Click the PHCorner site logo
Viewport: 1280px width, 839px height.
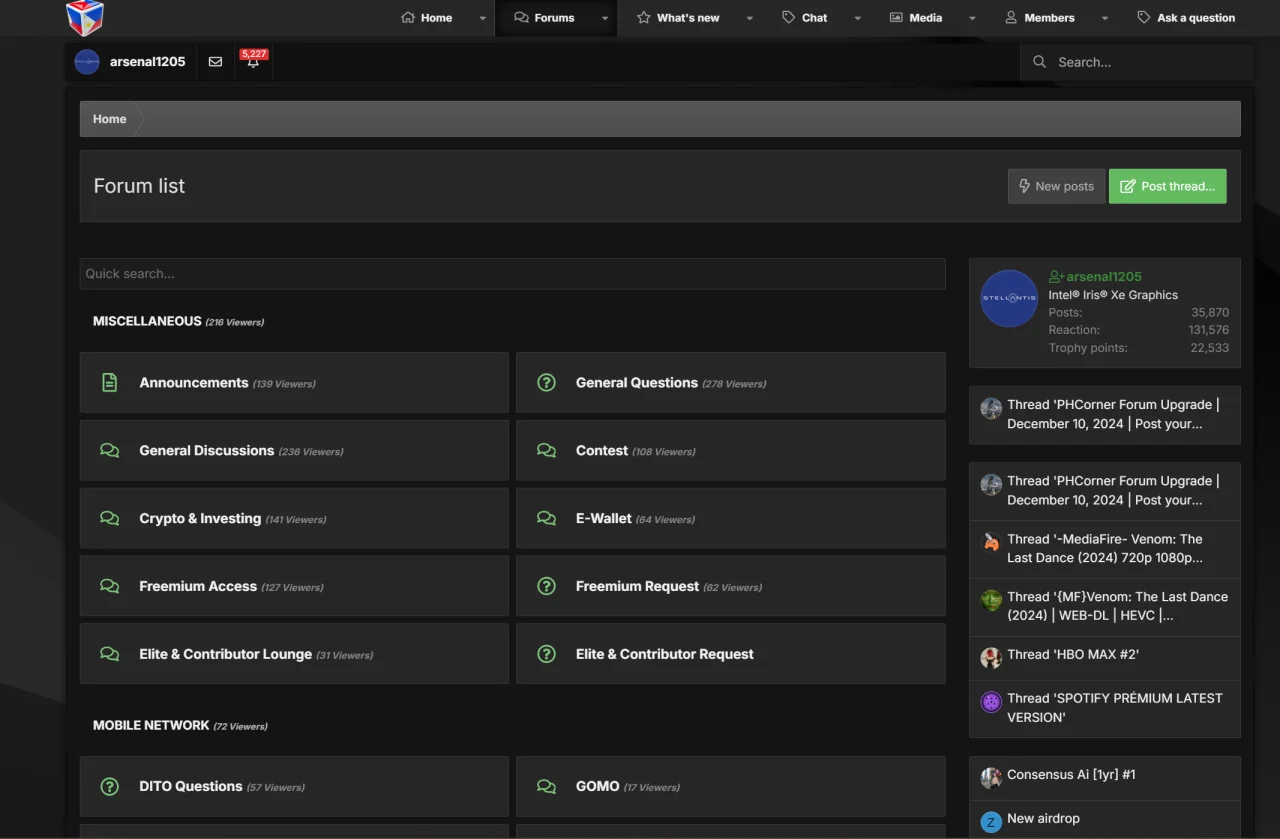(x=85, y=17)
